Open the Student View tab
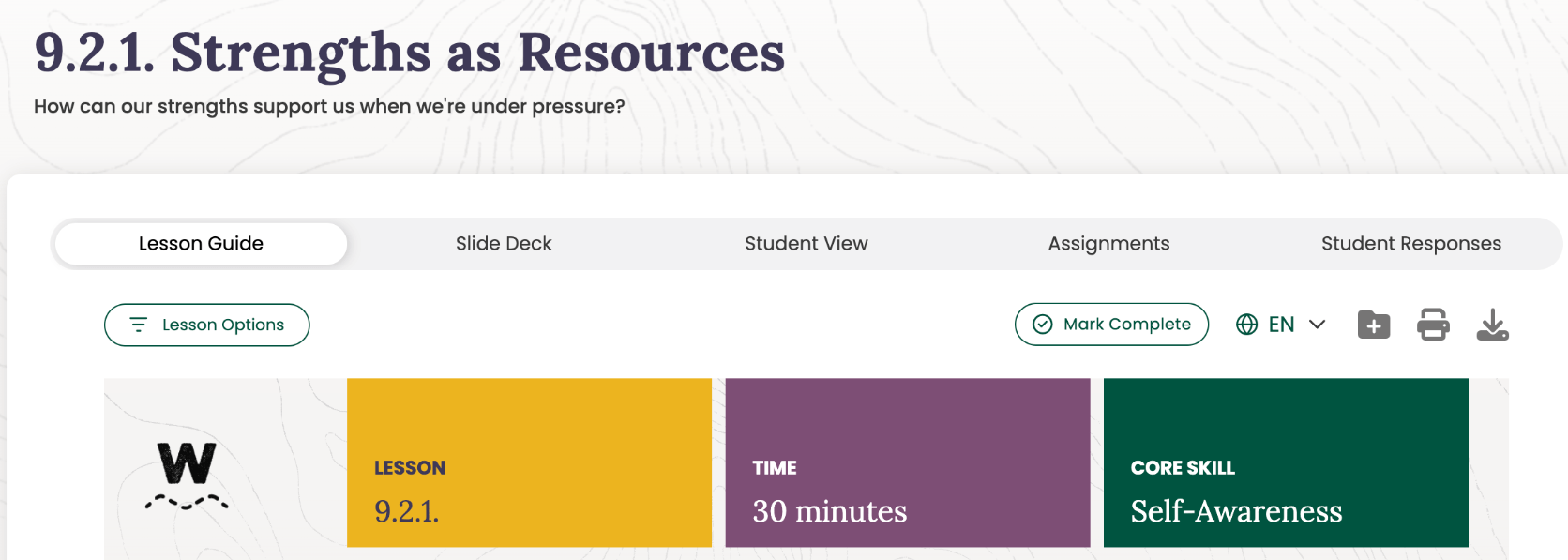Screen dimensions: 1568x560 coord(807,244)
